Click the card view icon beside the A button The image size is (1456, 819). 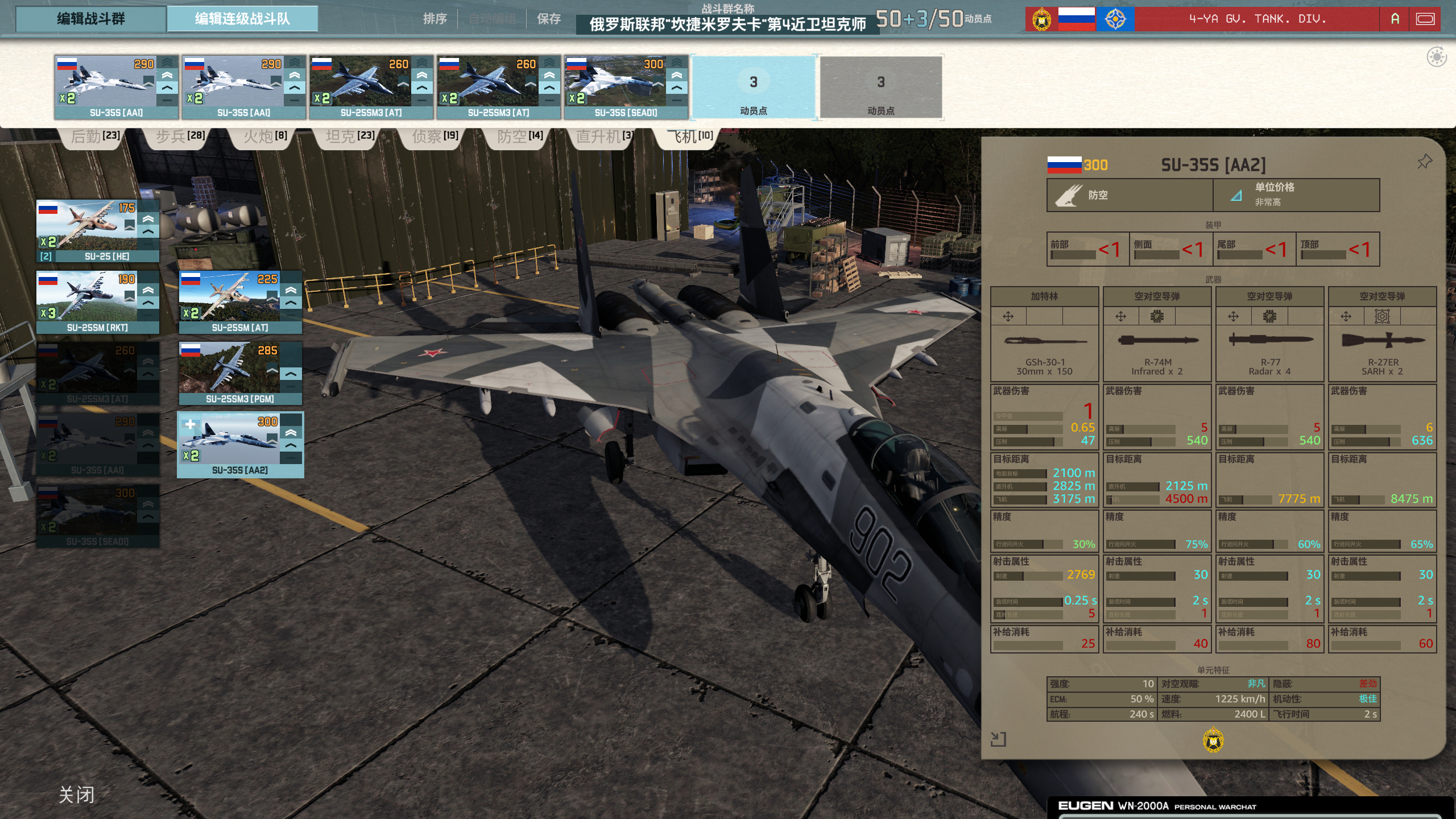tap(1425, 19)
